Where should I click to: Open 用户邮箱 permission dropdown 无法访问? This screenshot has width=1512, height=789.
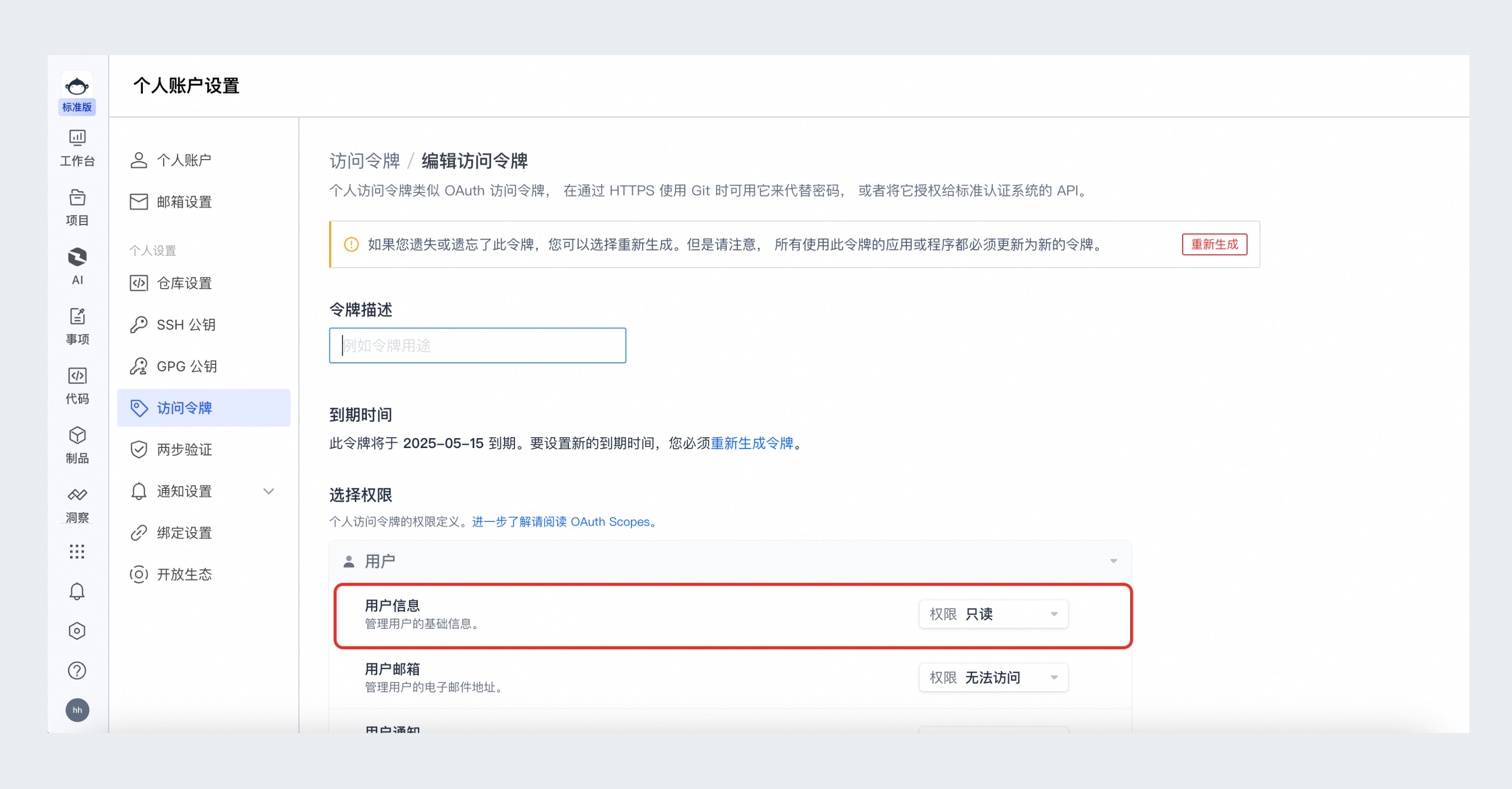[x=993, y=677]
